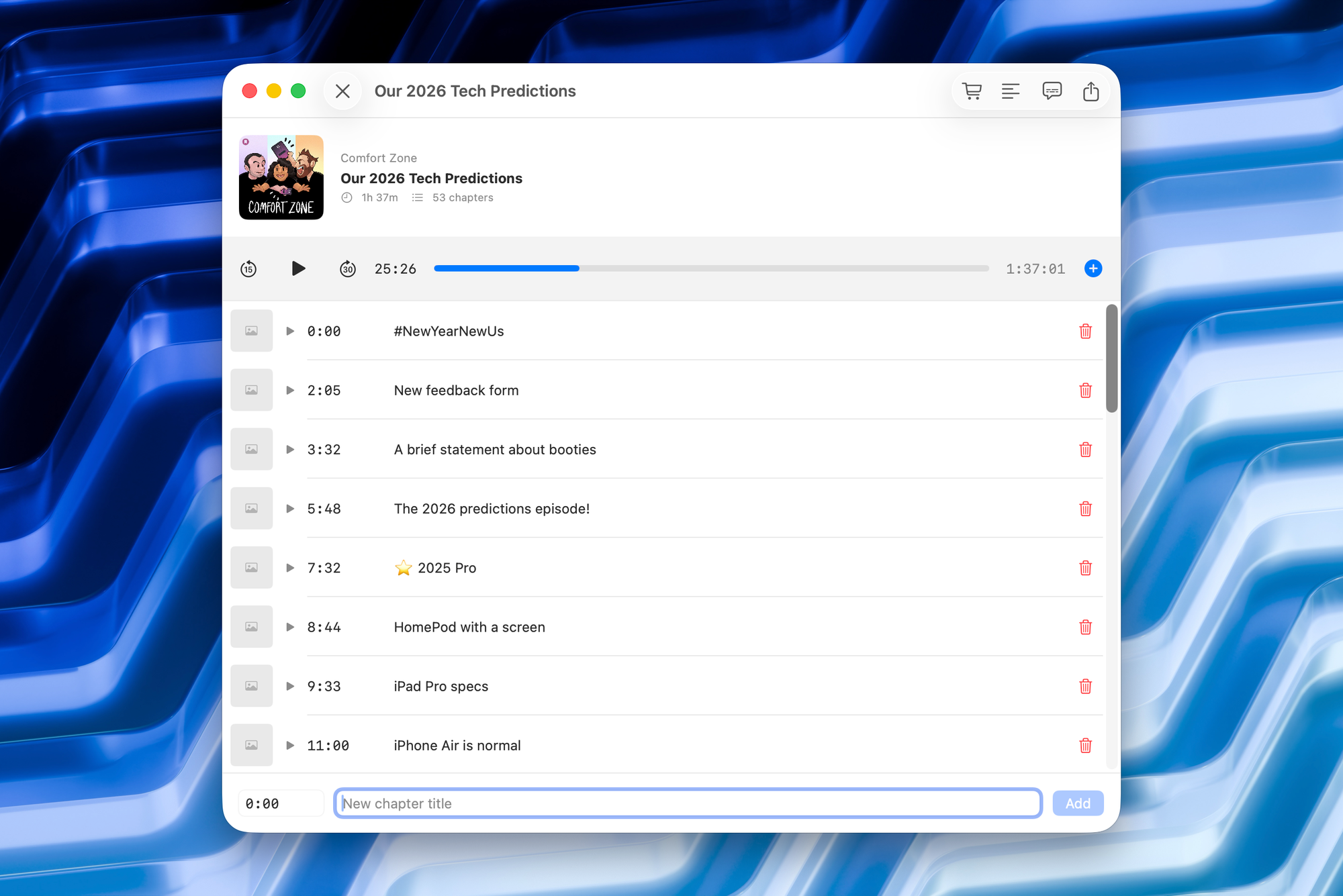Play chapter at 9:33 iPad Pro specs
This screenshot has height=896, width=1343.
(x=290, y=686)
